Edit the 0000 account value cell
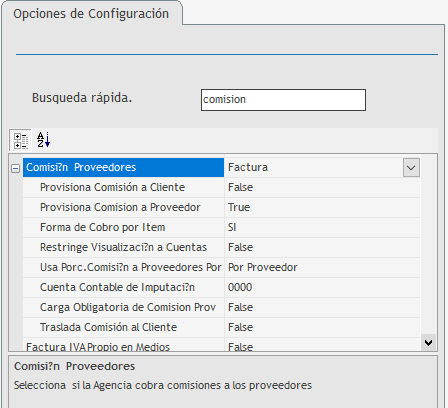The image size is (448, 408). 322,287
